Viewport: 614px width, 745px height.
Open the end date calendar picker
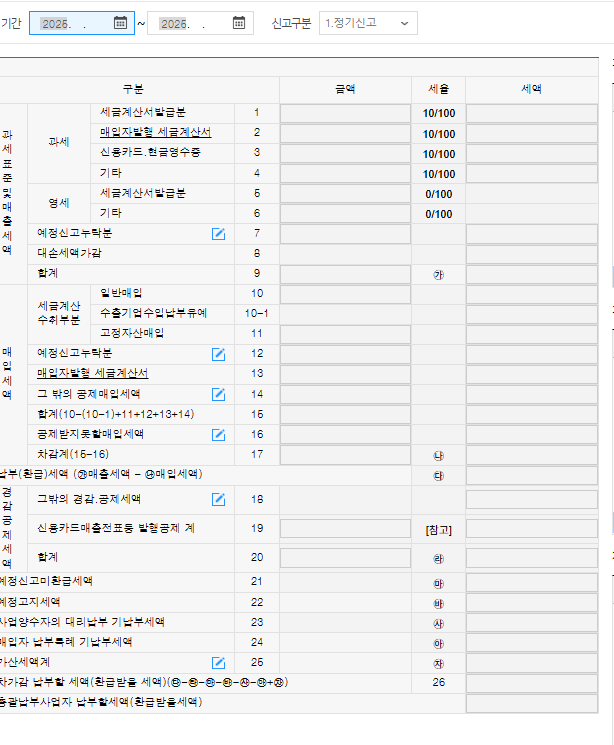pyautogui.click(x=239, y=23)
